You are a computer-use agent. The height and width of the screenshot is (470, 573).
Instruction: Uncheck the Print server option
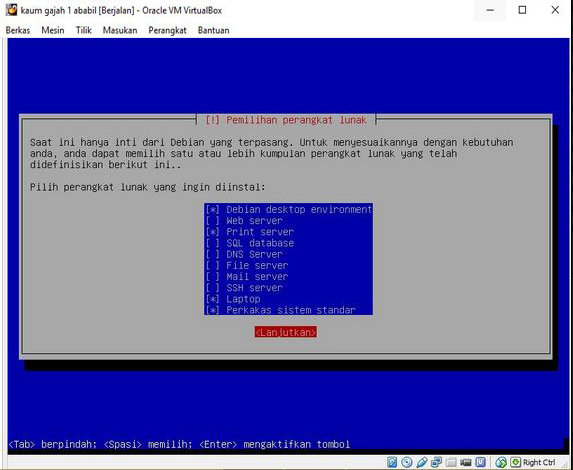pyautogui.click(x=212, y=232)
